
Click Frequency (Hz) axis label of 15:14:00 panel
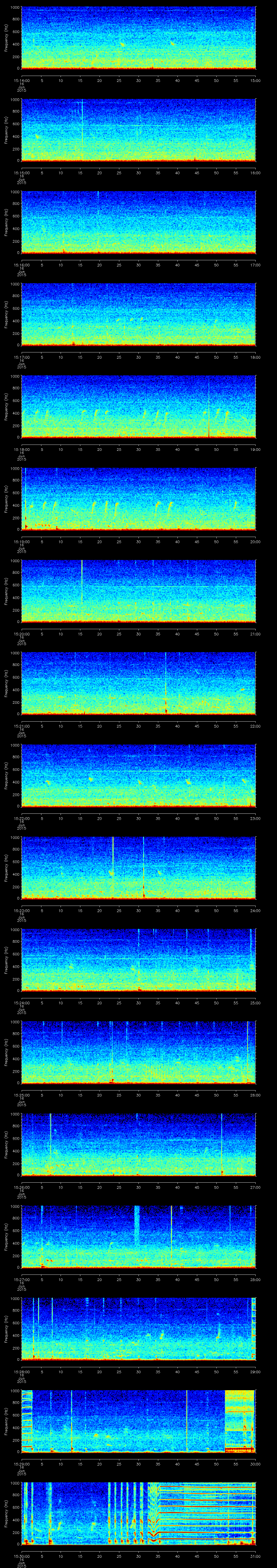coord(7,38)
